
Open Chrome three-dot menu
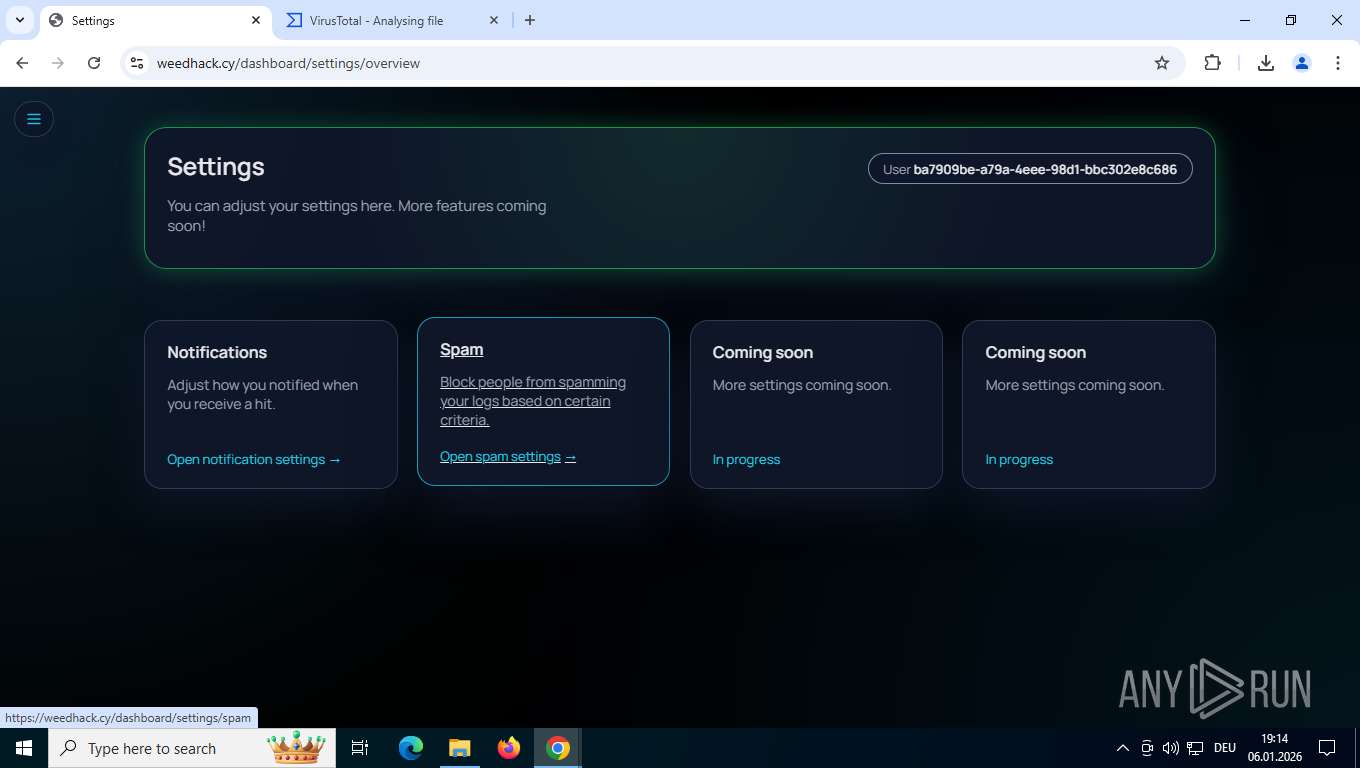[1338, 63]
